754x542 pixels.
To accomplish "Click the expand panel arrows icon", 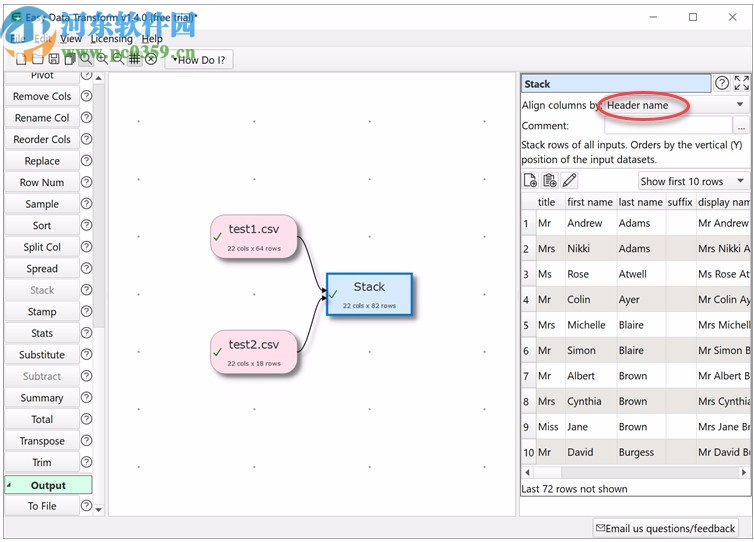I will 741,83.
